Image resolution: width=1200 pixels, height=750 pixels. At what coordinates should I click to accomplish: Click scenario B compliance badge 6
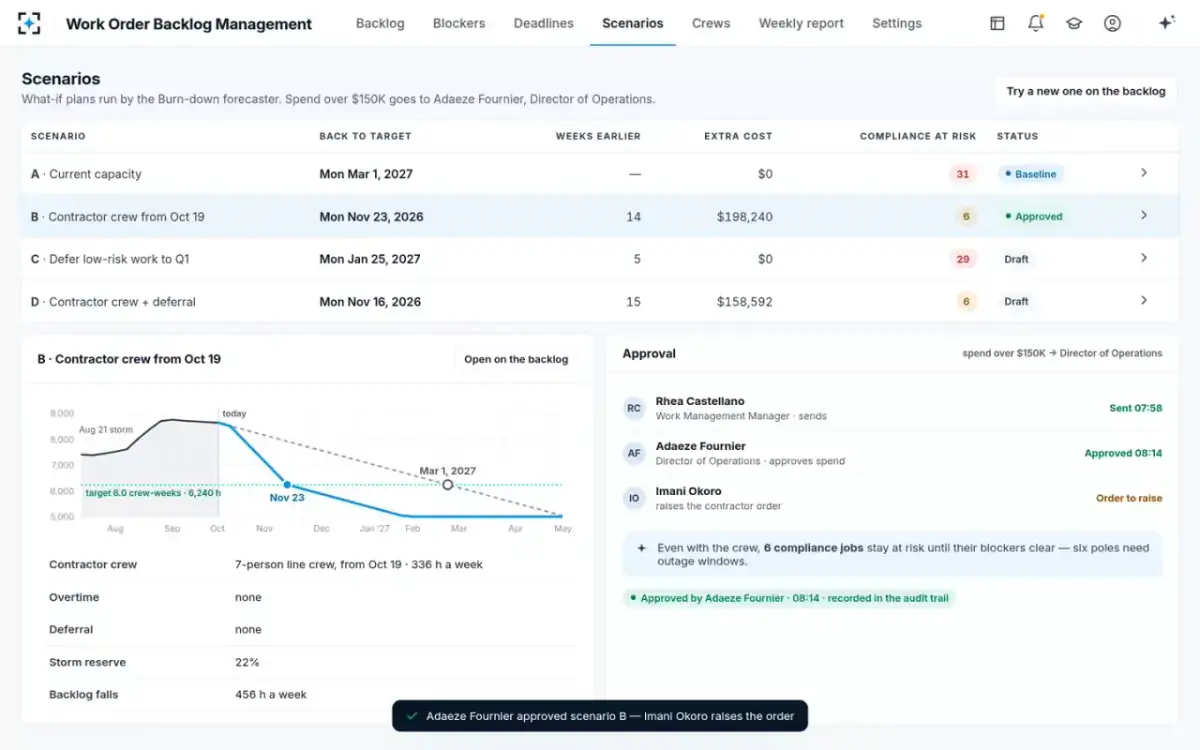point(966,216)
